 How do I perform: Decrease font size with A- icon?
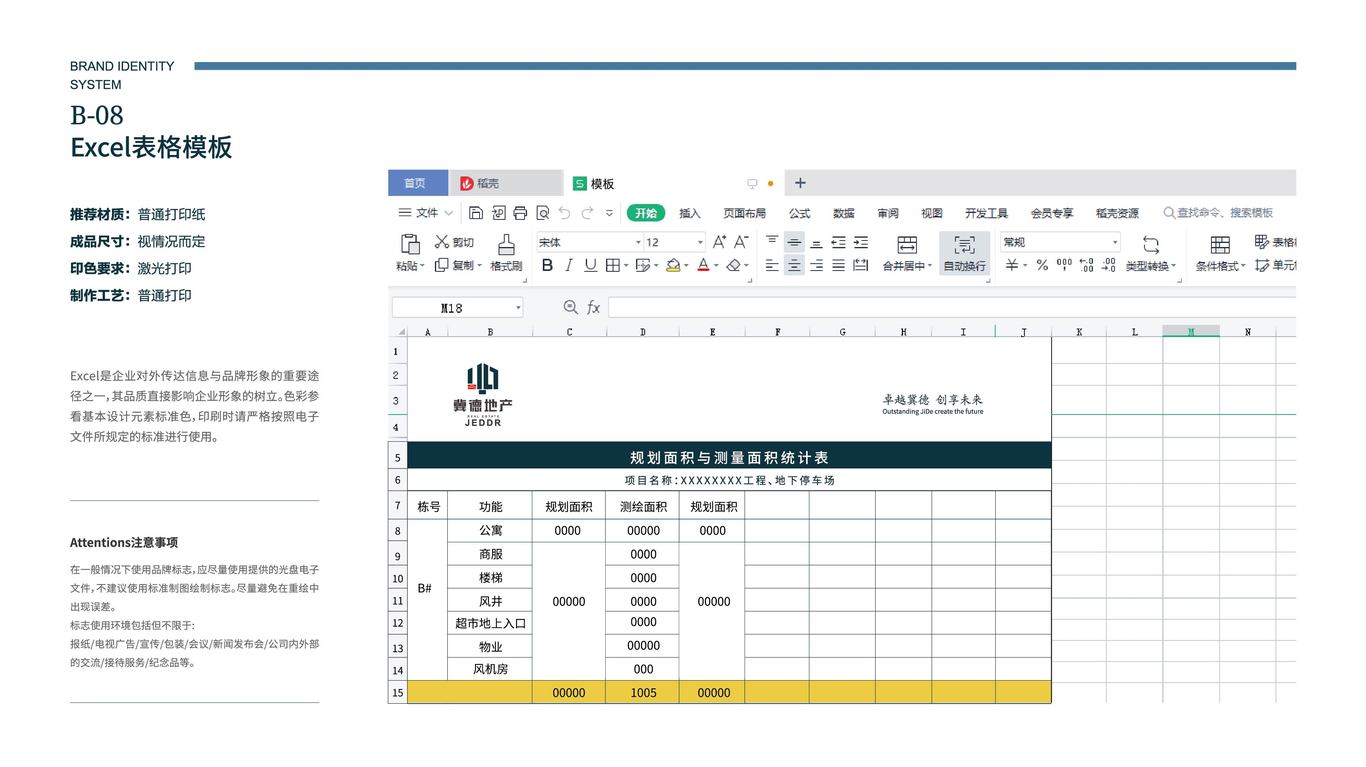(741, 242)
